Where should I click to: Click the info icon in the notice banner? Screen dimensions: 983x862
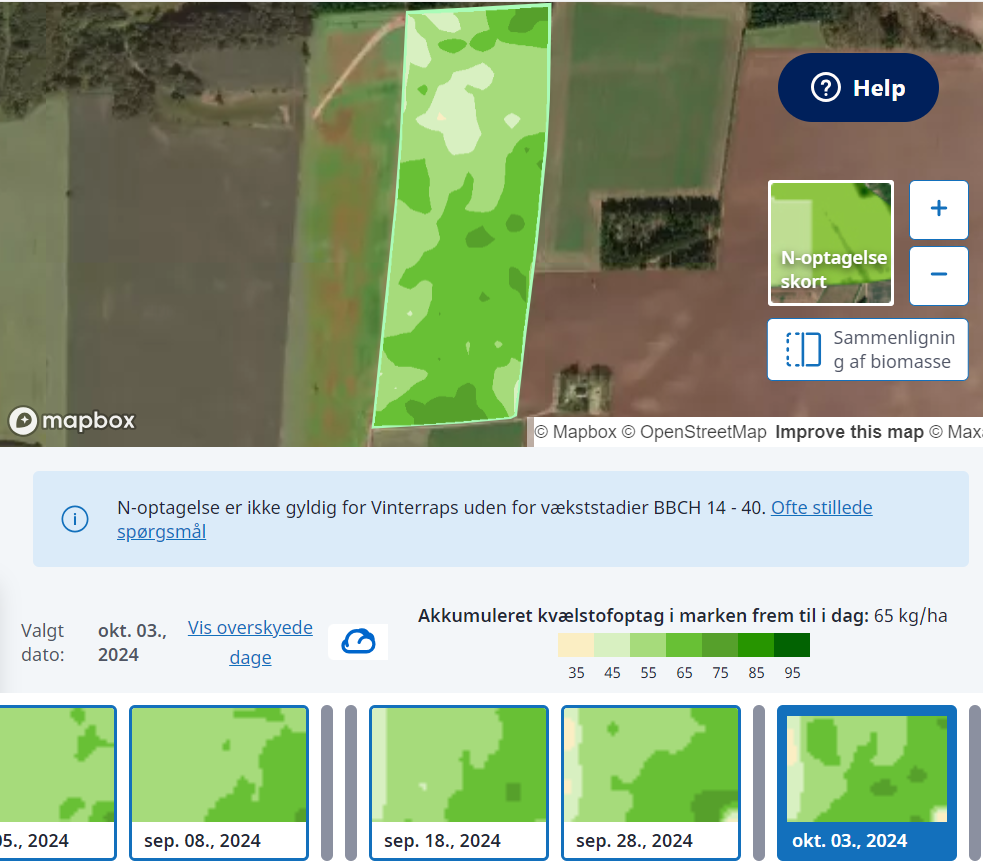point(74,519)
